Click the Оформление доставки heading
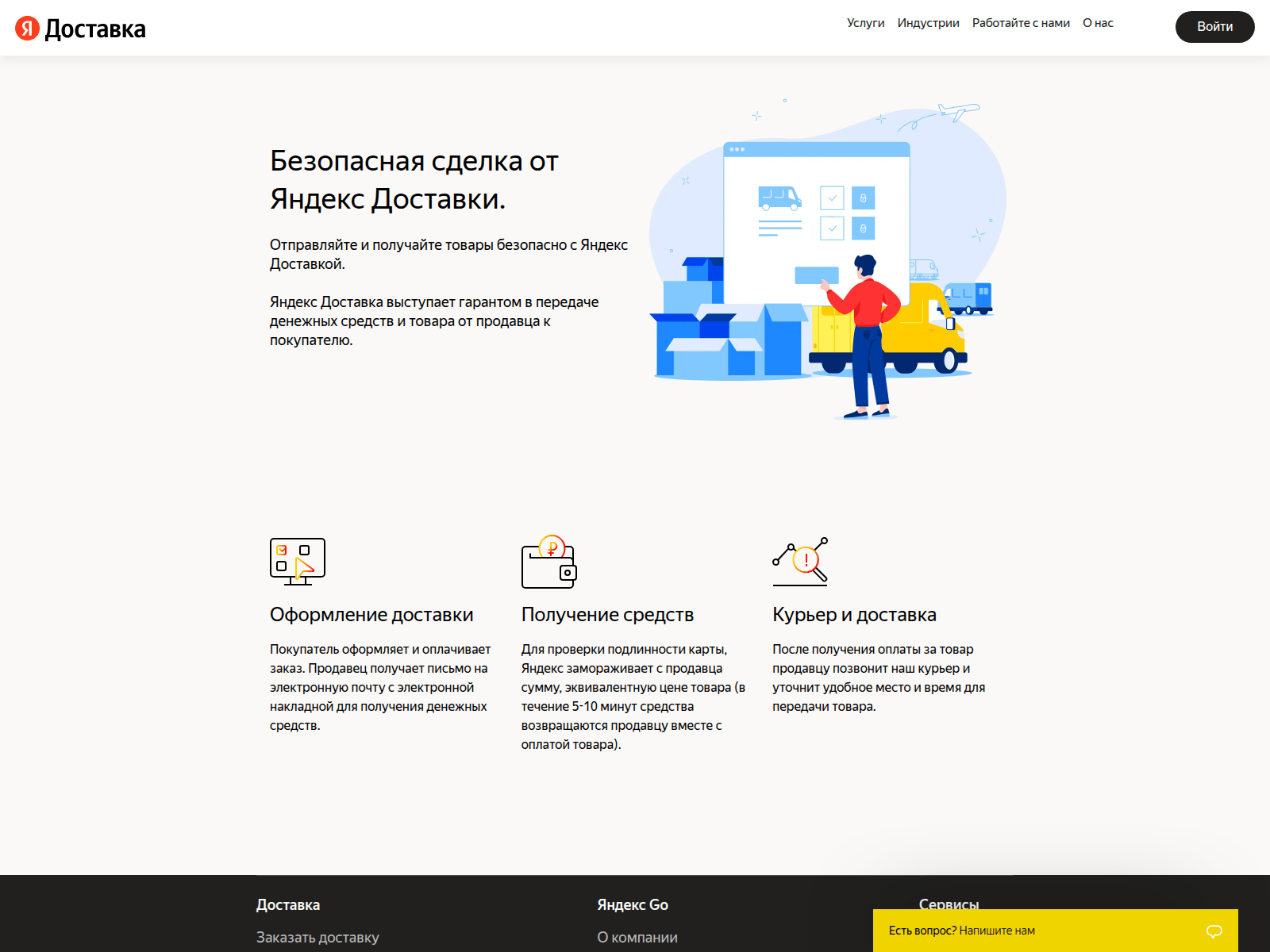The height and width of the screenshot is (952, 1270). (x=371, y=615)
